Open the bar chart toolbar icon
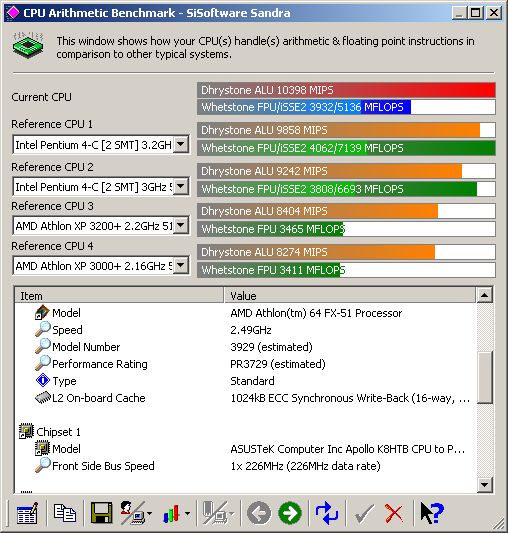This screenshot has width=508, height=533. [x=171, y=513]
